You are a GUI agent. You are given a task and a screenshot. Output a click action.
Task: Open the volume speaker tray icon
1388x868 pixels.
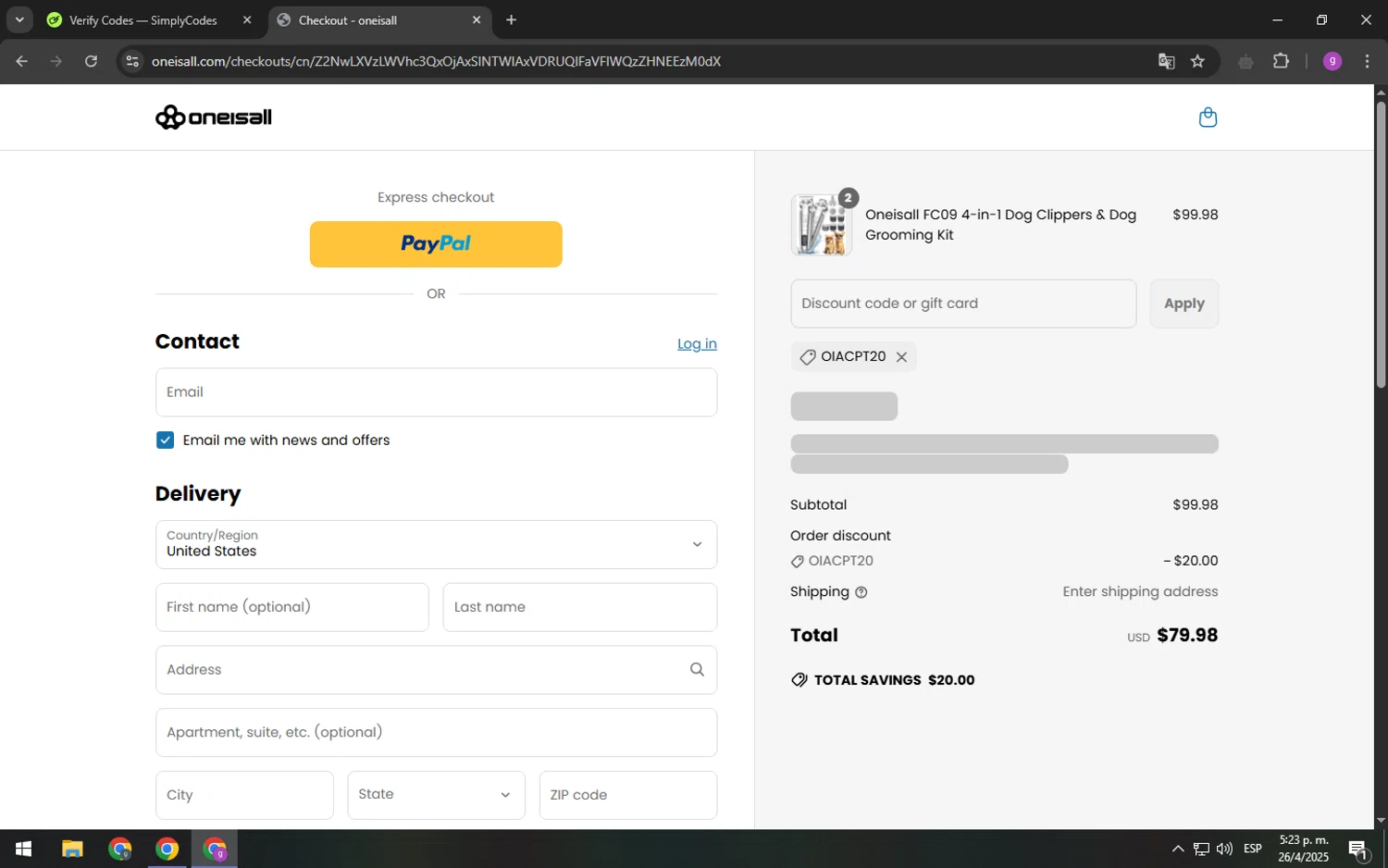click(1224, 849)
